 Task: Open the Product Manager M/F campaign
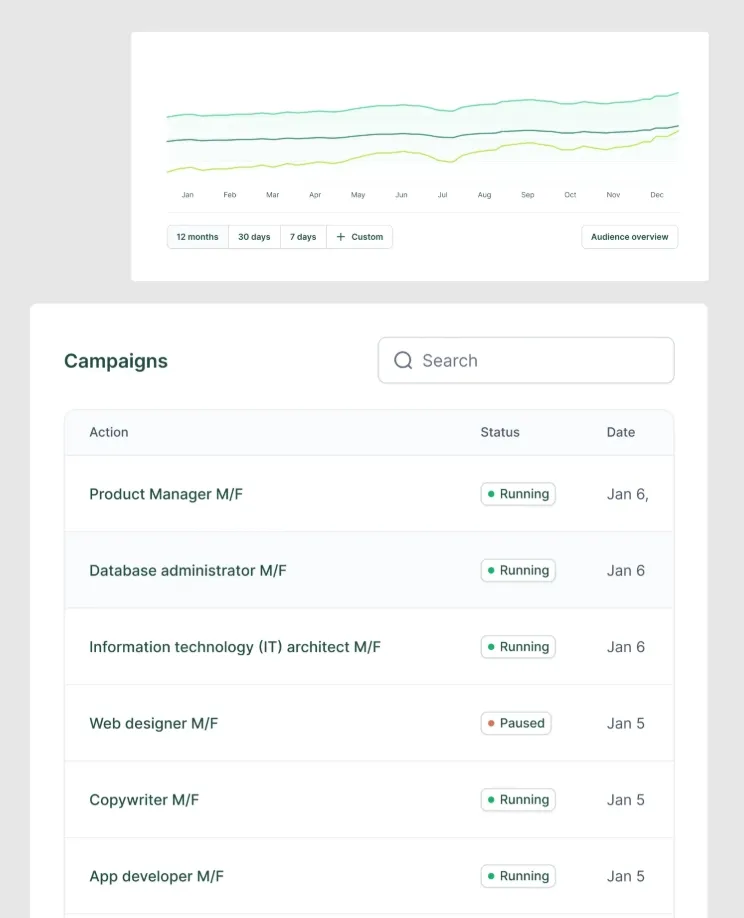[166, 494]
